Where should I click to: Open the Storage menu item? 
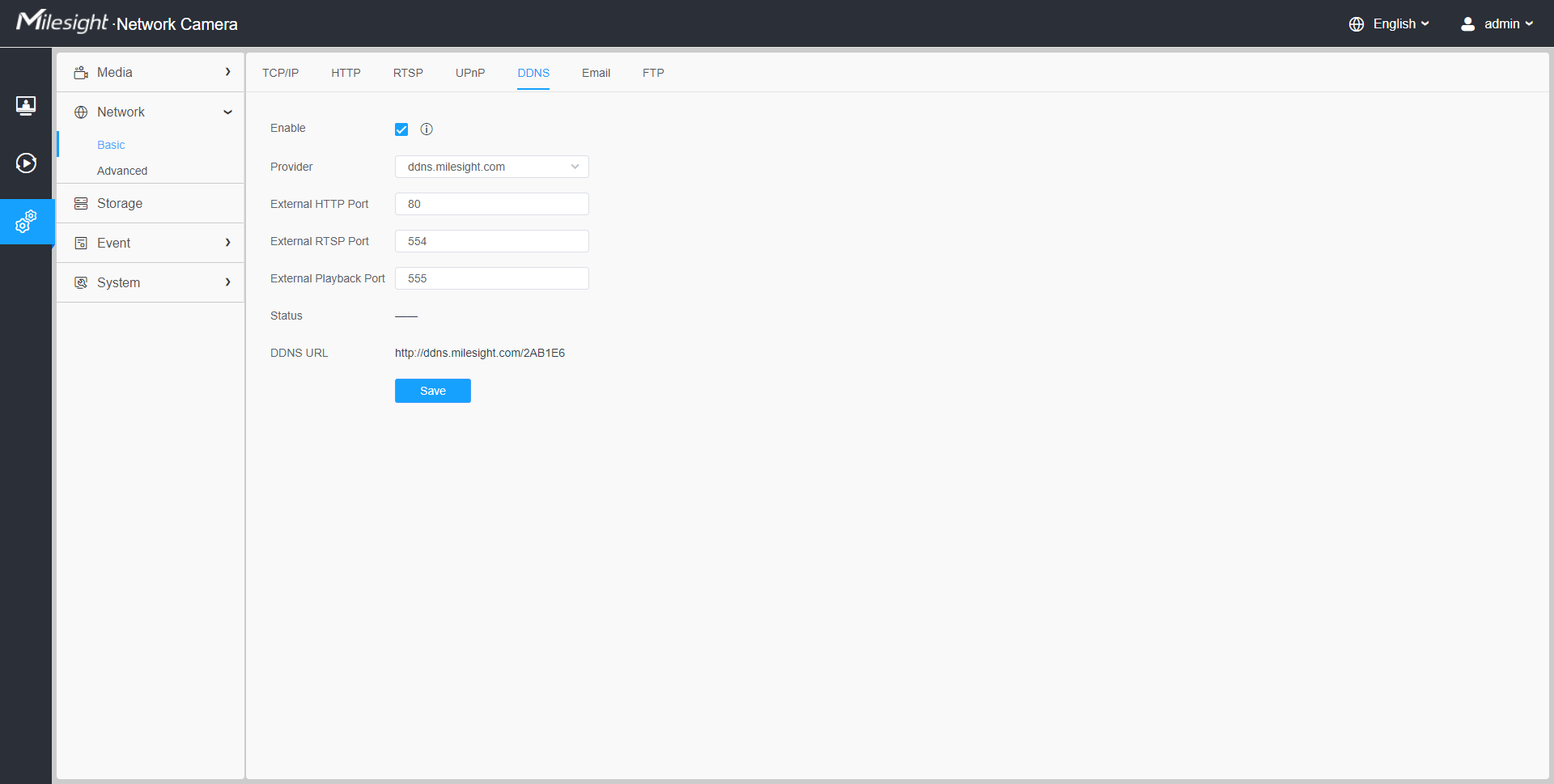151,204
